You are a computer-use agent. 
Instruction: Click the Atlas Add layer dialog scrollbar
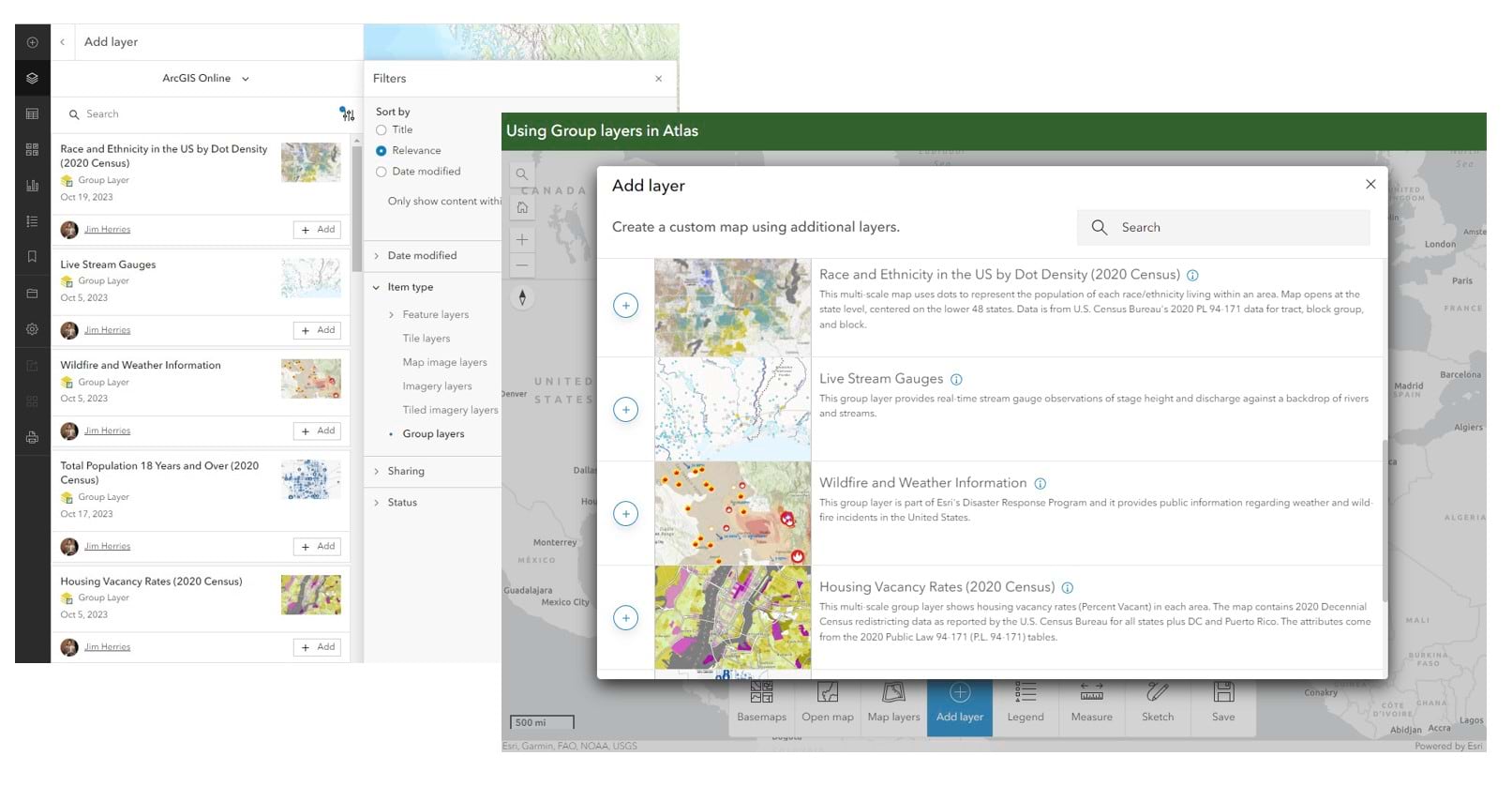(x=1385, y=521)
